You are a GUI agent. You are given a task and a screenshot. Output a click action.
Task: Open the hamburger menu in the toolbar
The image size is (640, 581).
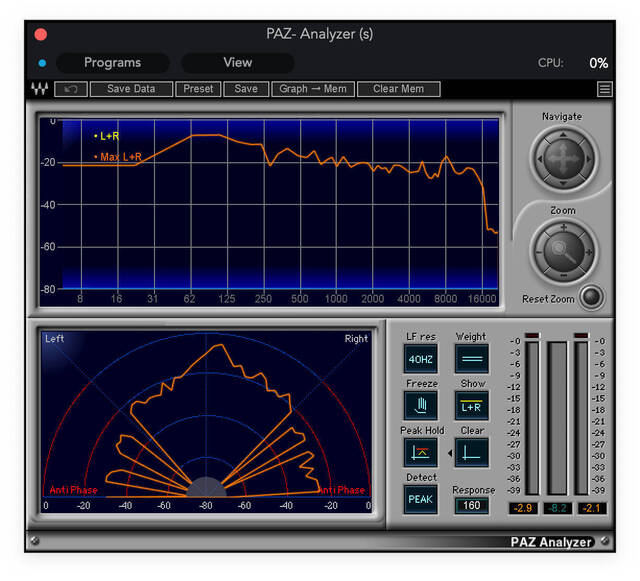[x=605, y=89]
